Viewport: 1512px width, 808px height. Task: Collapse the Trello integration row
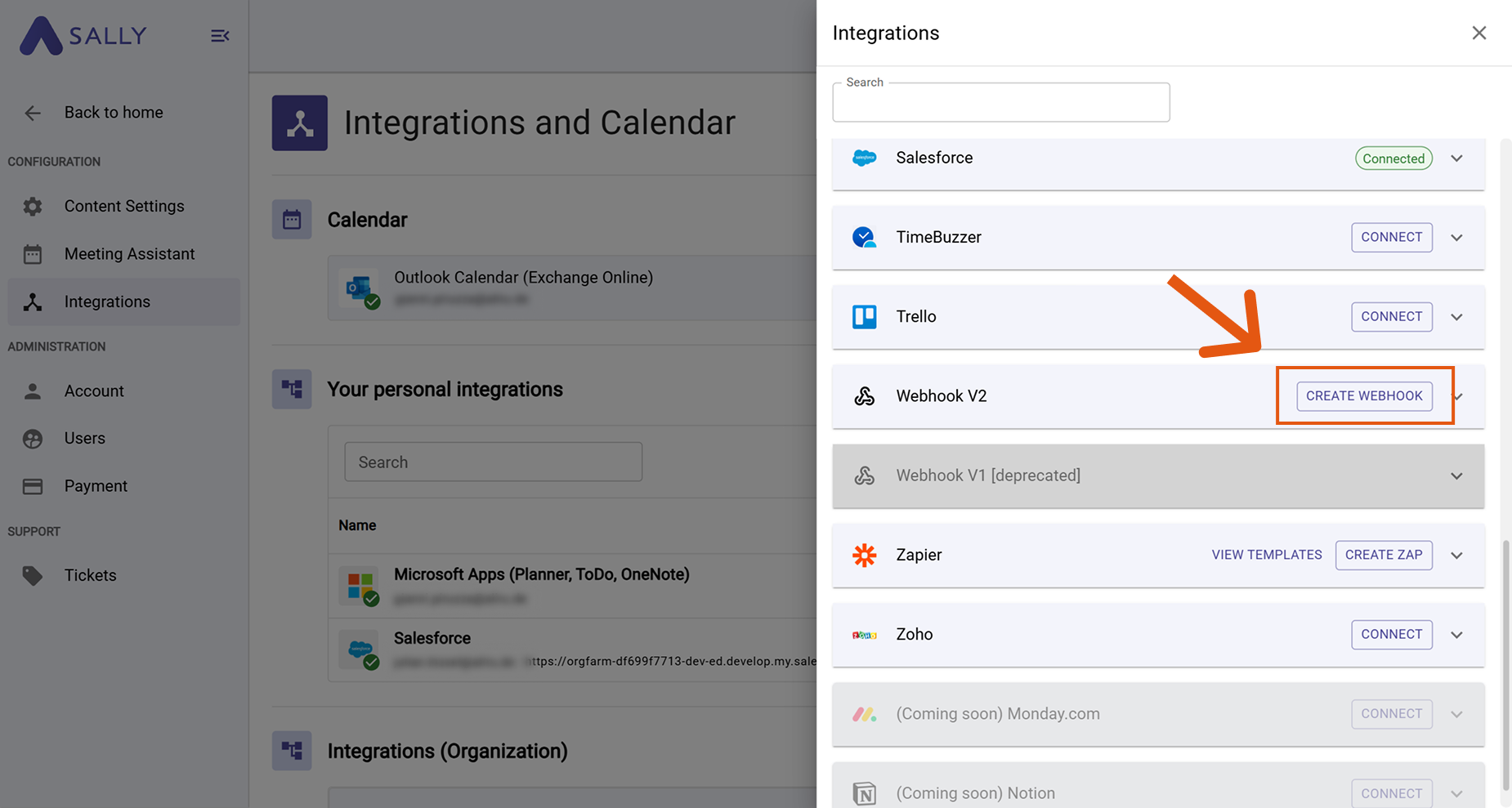[1456, 316]
